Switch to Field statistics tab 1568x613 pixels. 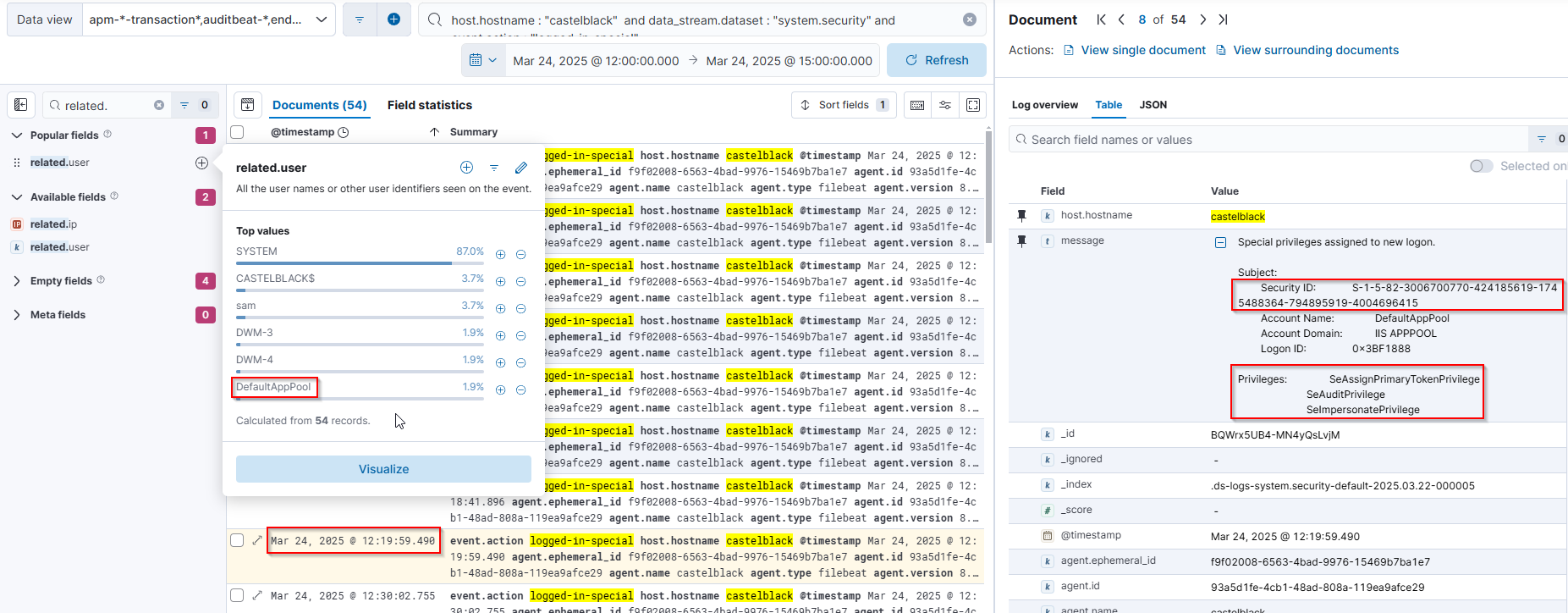pyautogui.click(x=430, y=105)
